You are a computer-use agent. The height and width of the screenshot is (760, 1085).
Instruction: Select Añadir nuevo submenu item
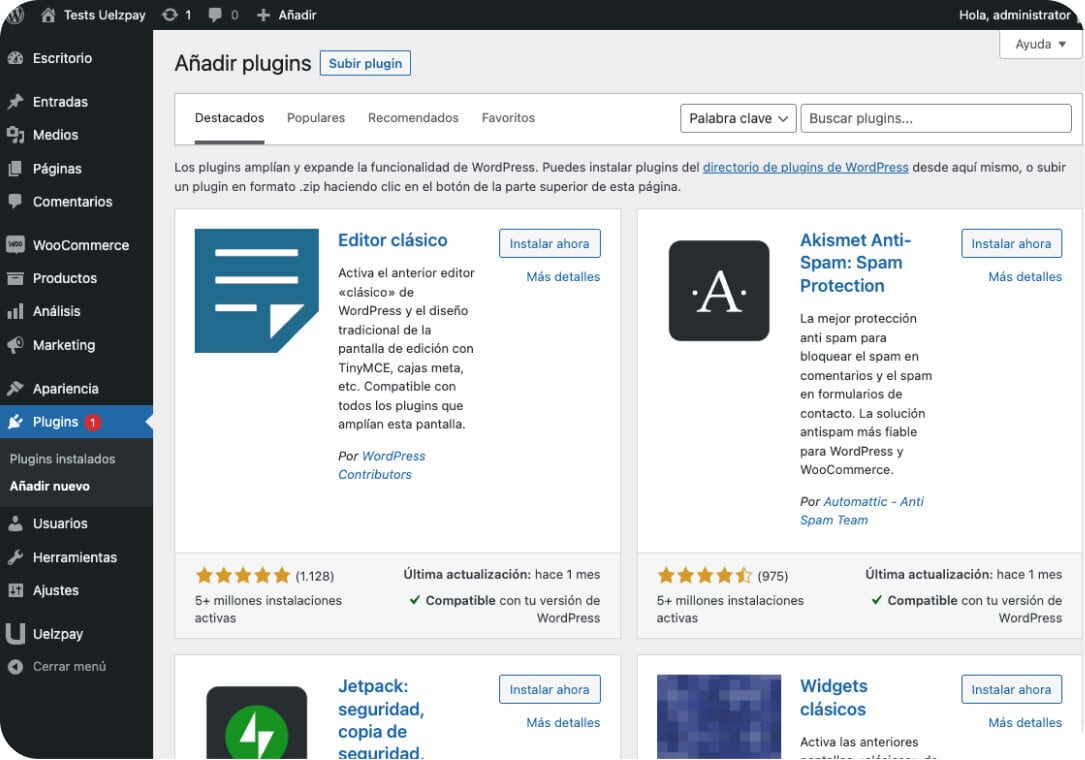[50, 486]
